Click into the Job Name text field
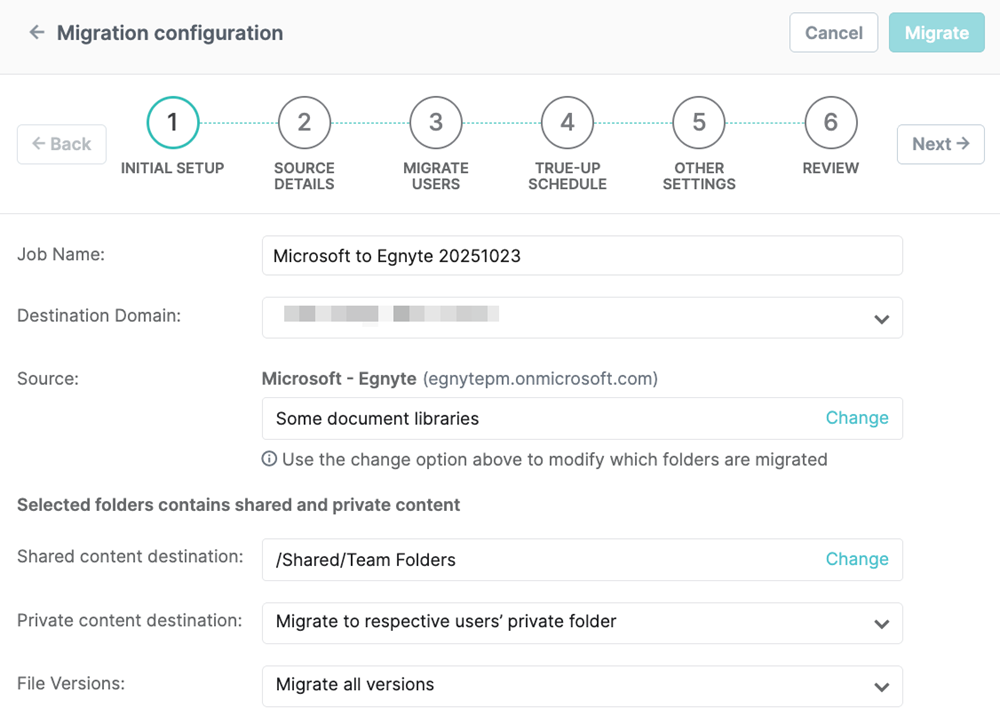The height and width of the screenshot is (725, 1000). pos(581,256)
